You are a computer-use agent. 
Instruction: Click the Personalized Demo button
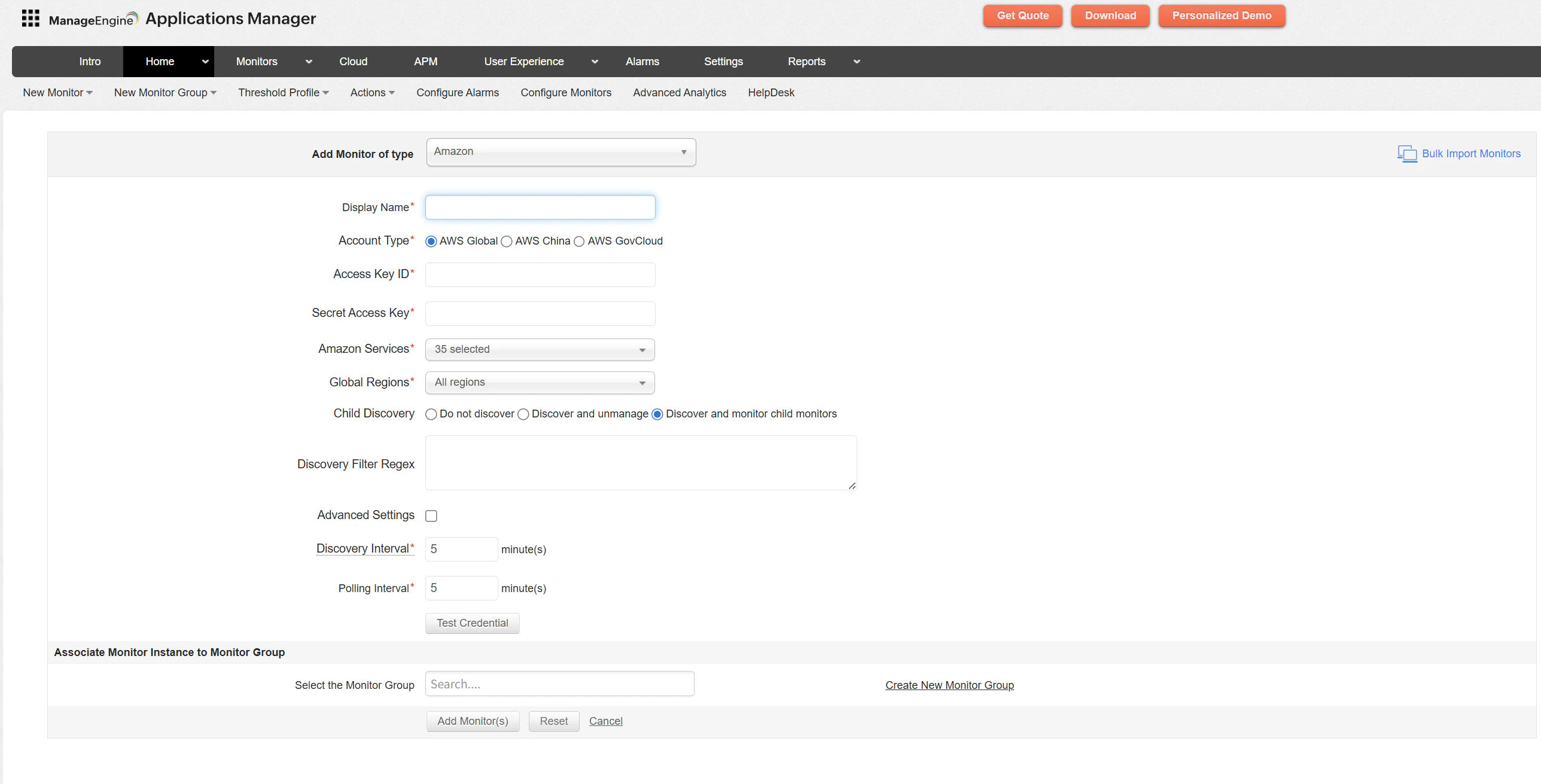[x=1222, y=16]
